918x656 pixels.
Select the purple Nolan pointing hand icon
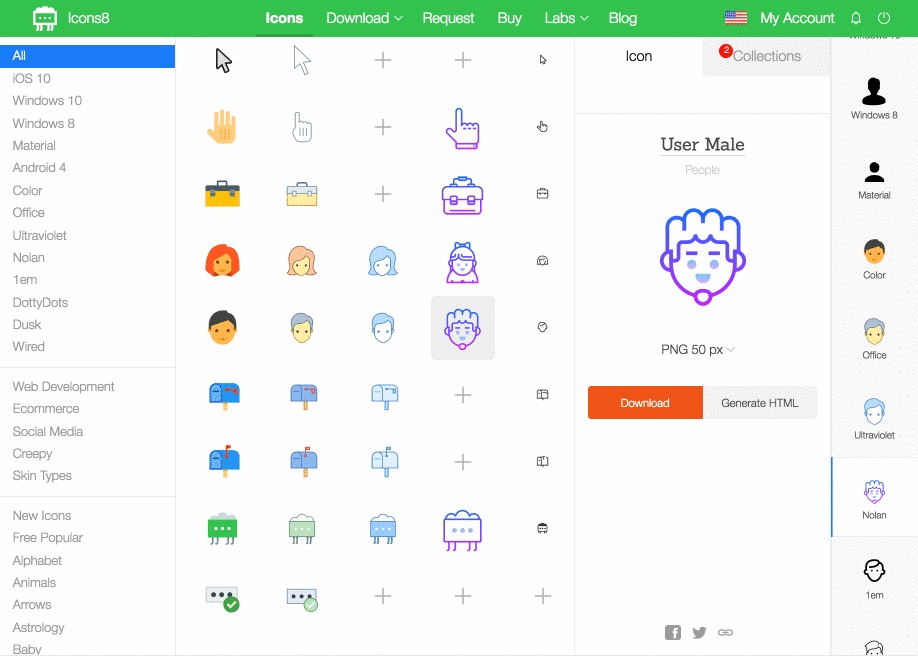(462, 128)
